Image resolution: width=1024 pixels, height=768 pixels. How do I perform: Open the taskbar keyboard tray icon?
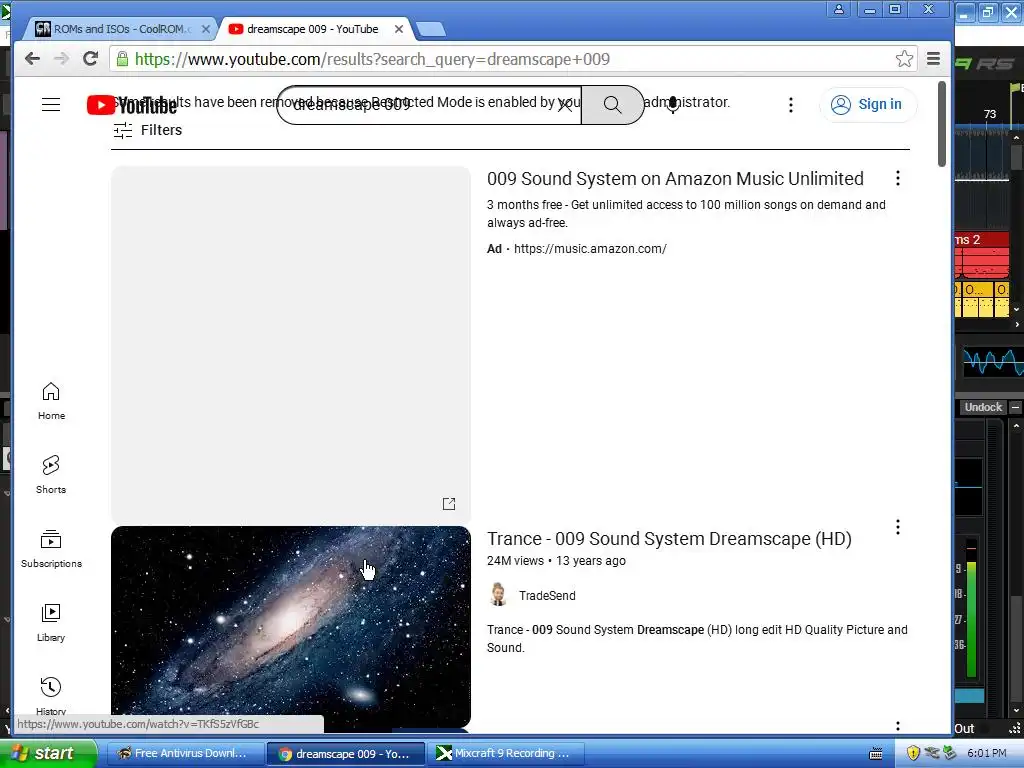876,754
